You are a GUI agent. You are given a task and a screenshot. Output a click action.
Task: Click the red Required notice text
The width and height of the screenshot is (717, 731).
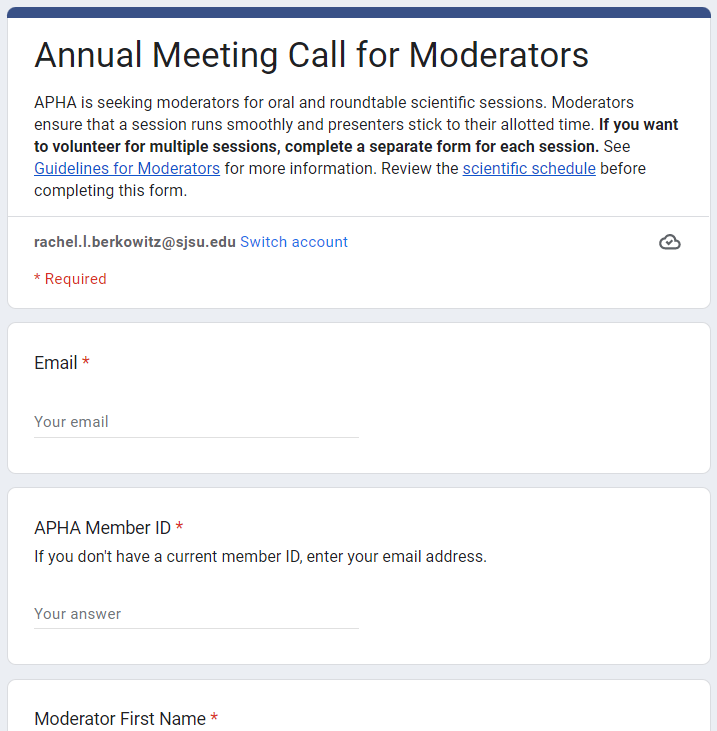(76, 279)
